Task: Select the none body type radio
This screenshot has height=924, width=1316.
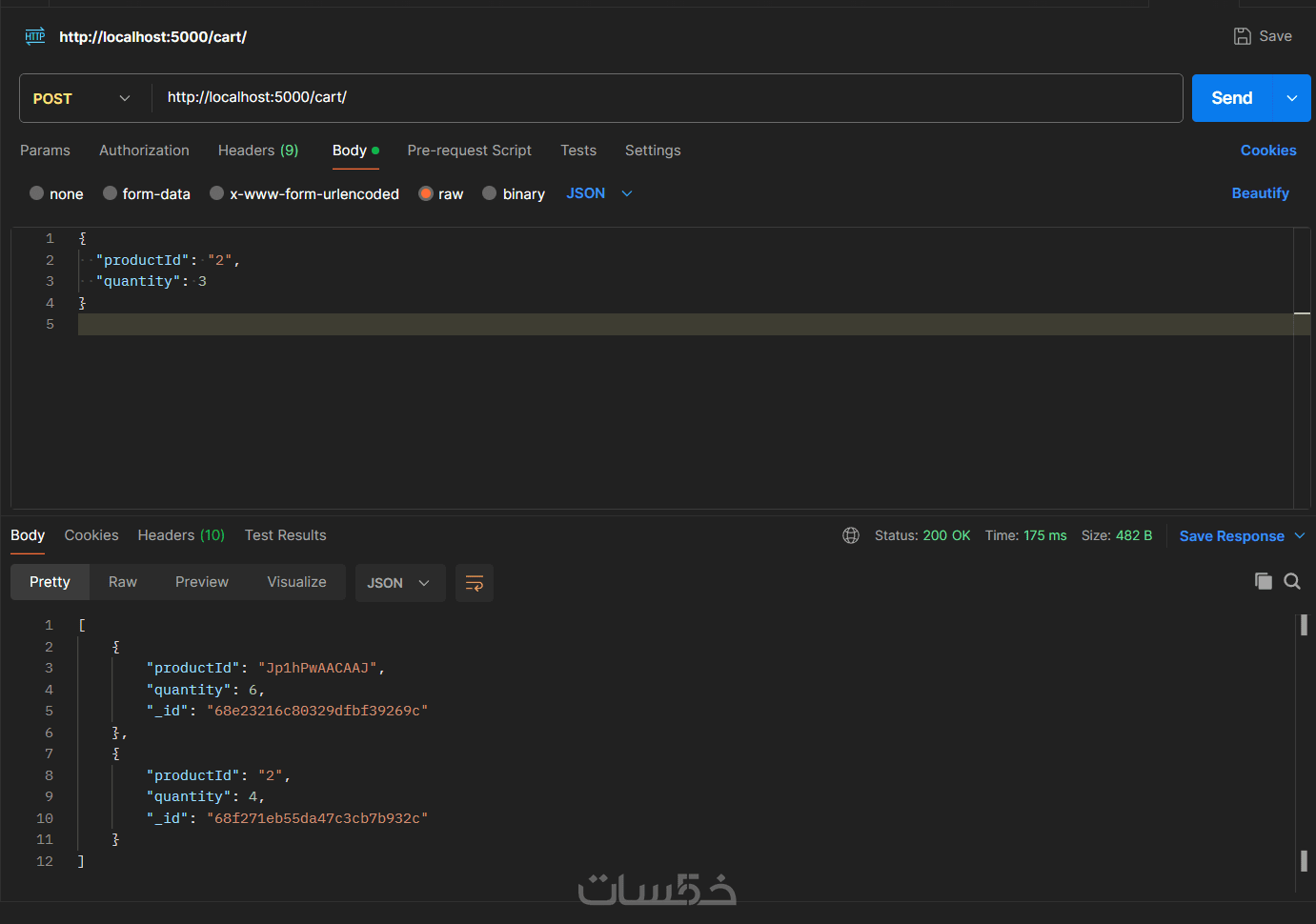Action: click(37, 193)
